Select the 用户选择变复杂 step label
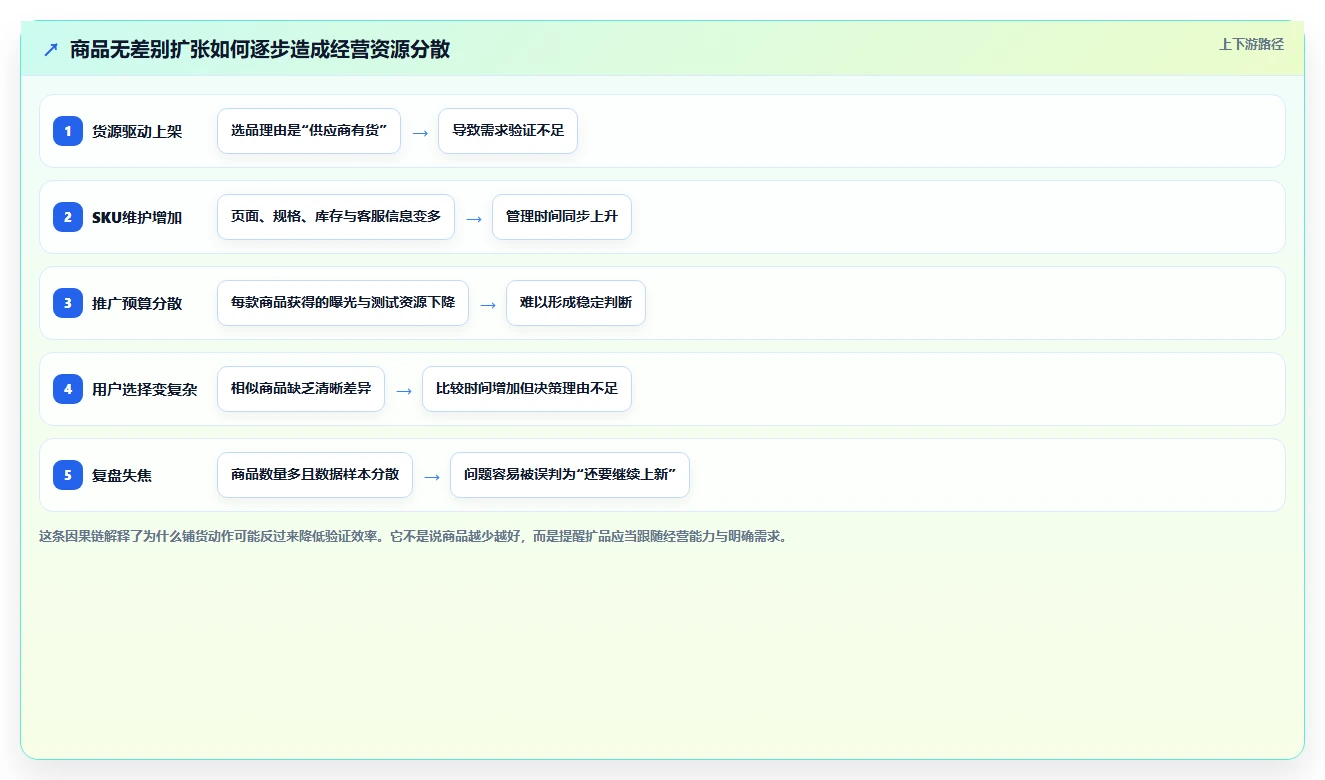 144,389
